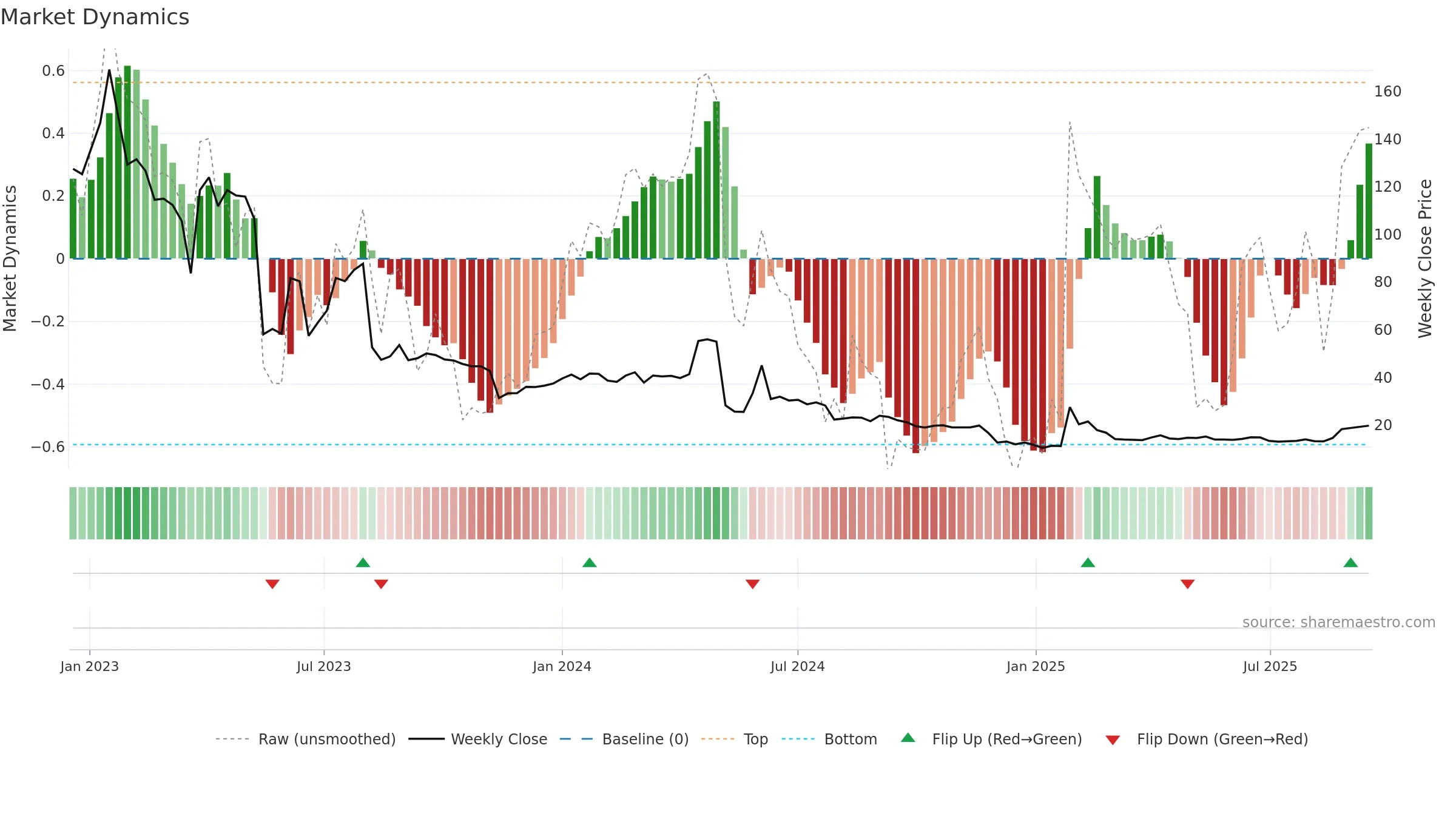This screenshot has width=1456, height=819.
Task: Click the Market Dynamics chart title
Action: pos(95,17)
